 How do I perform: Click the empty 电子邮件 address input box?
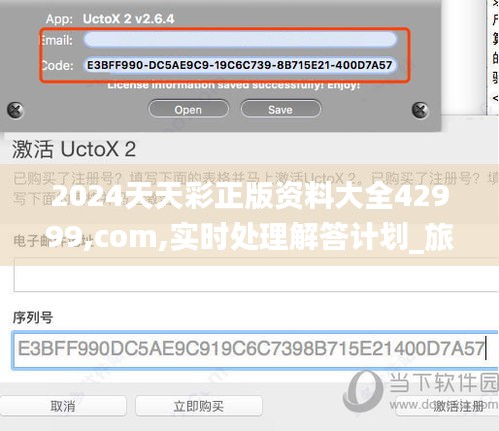pos(256,275)
